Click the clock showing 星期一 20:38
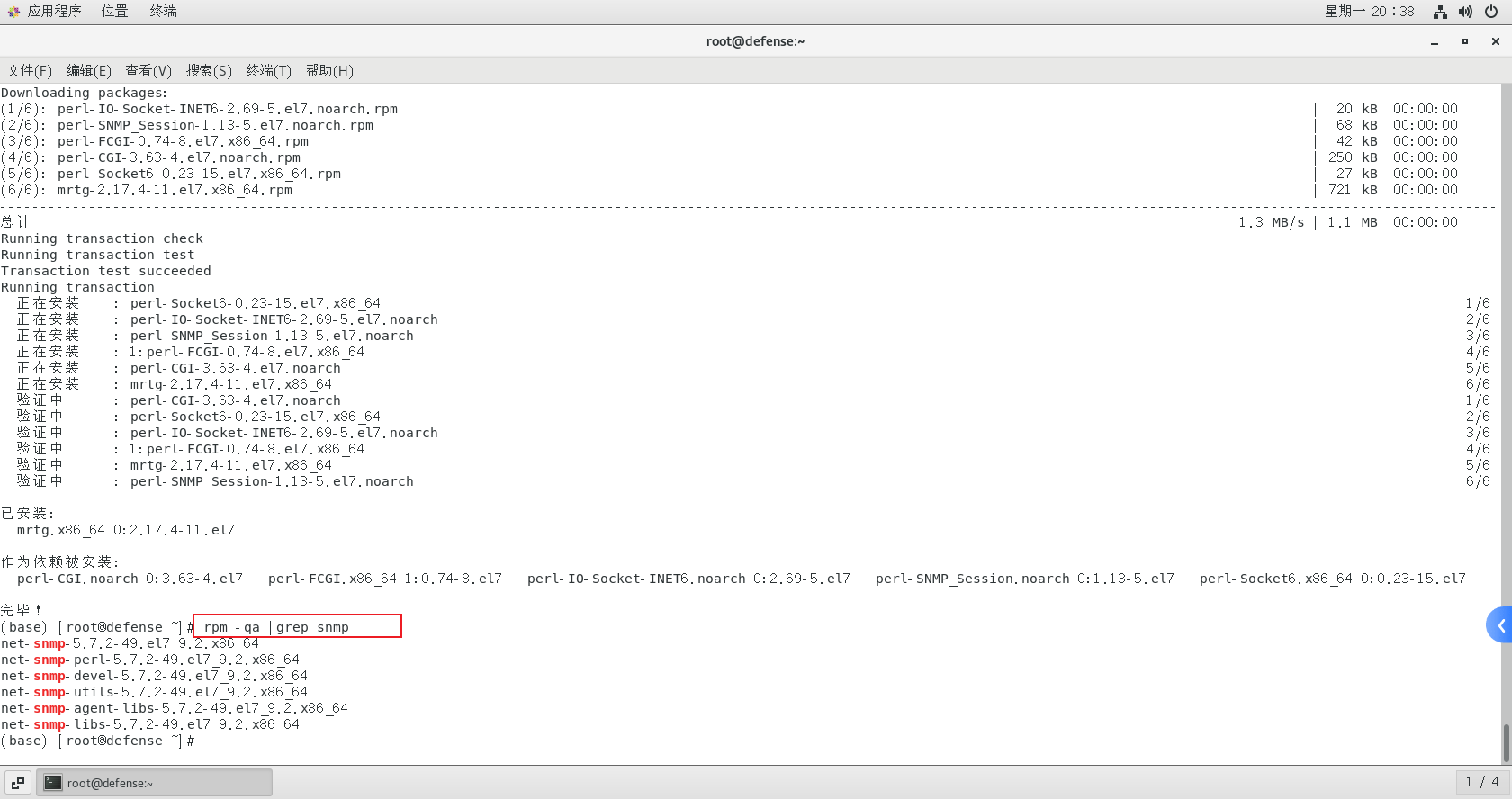The height and width of the screenshot is (799, 1512). click(1369, 12)
